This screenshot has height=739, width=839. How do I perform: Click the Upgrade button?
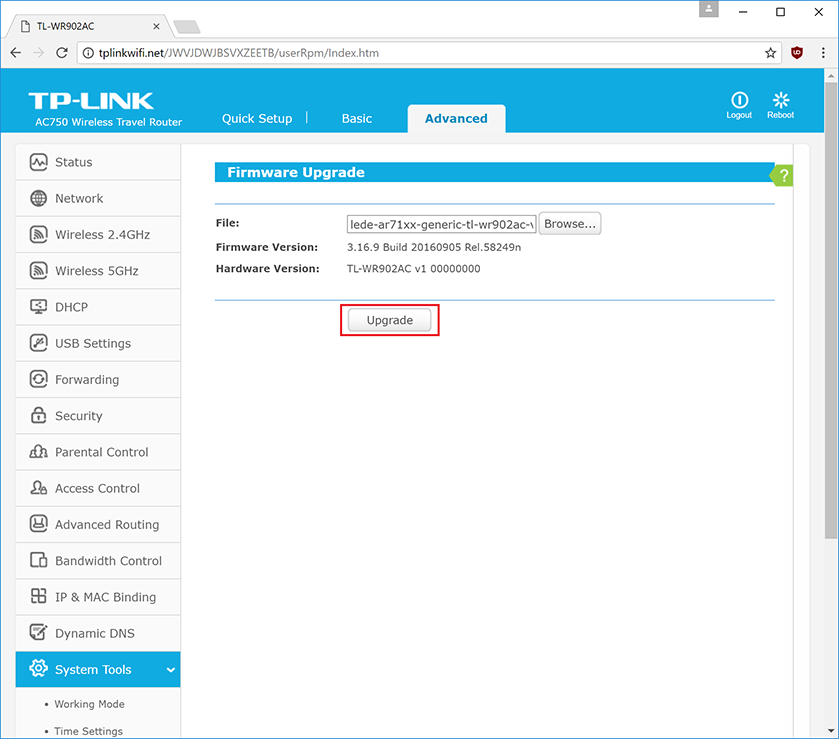[390, 320]
